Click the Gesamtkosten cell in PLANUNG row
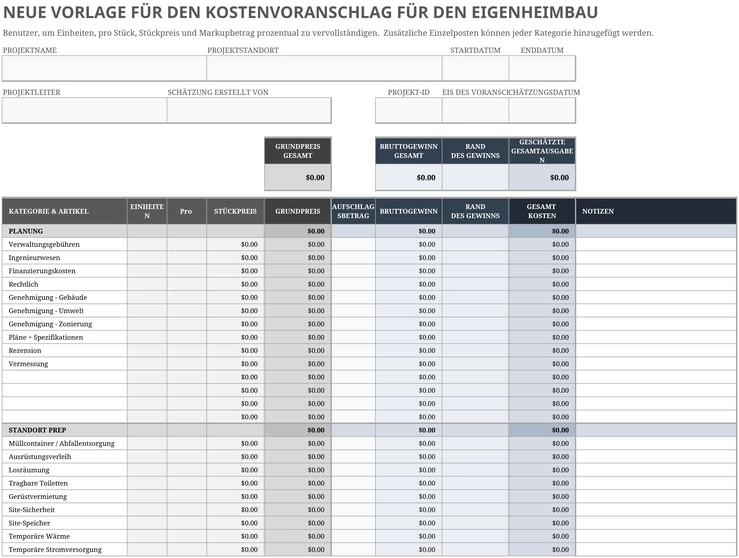 (x=542, y=231)
